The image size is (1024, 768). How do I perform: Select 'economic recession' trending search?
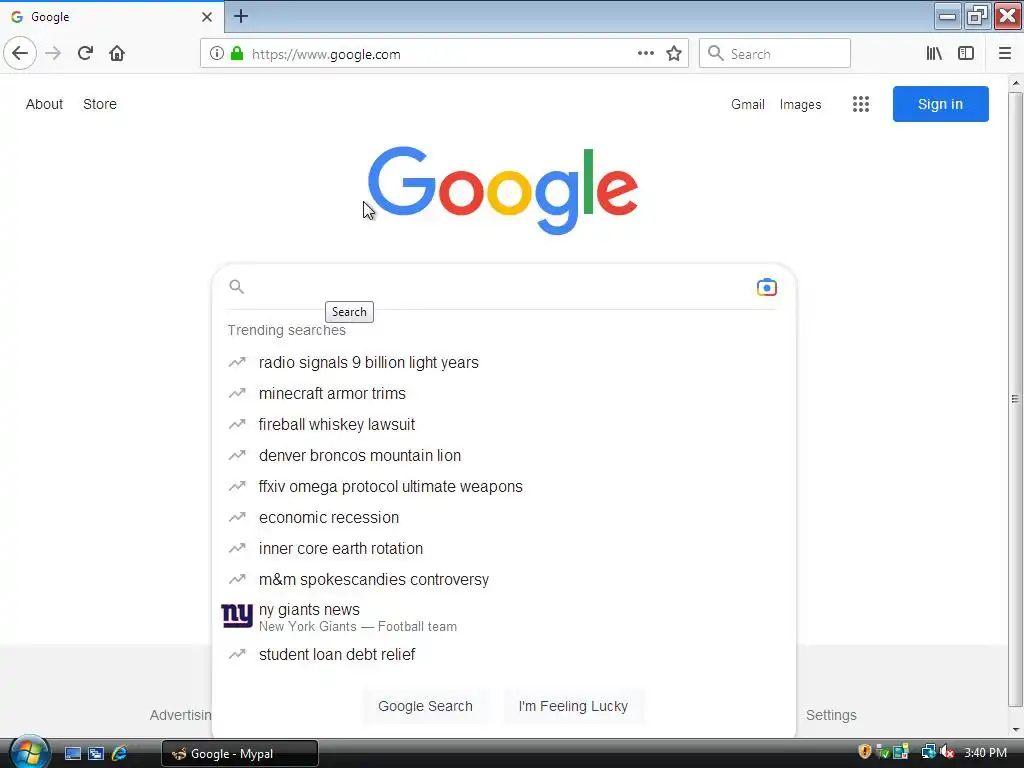(503, 517)
